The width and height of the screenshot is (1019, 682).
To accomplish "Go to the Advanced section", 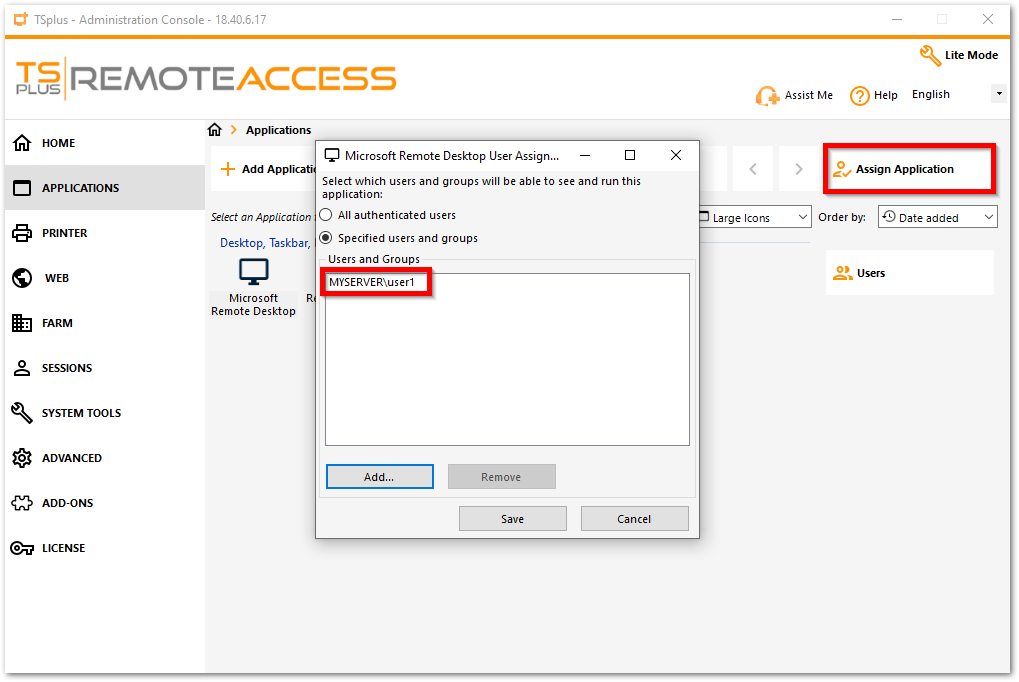I will pyautogui.click(x=71, y=458).
